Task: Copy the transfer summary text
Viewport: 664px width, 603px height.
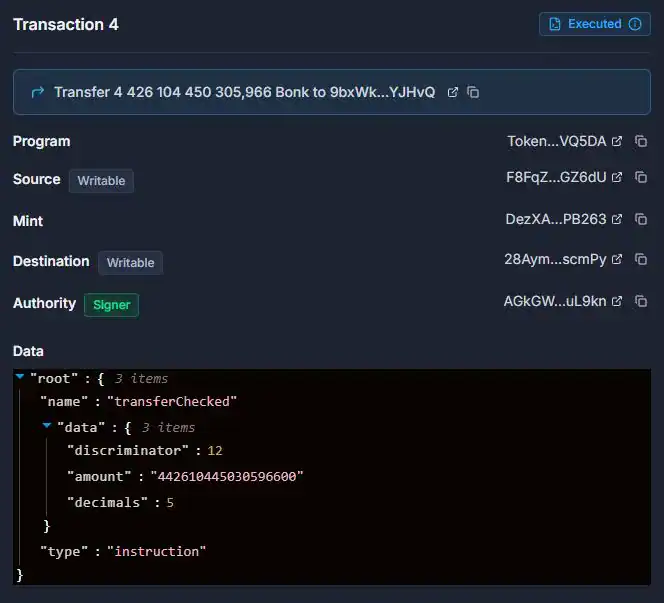Action: pyautogui.click(x=473, y=92)
